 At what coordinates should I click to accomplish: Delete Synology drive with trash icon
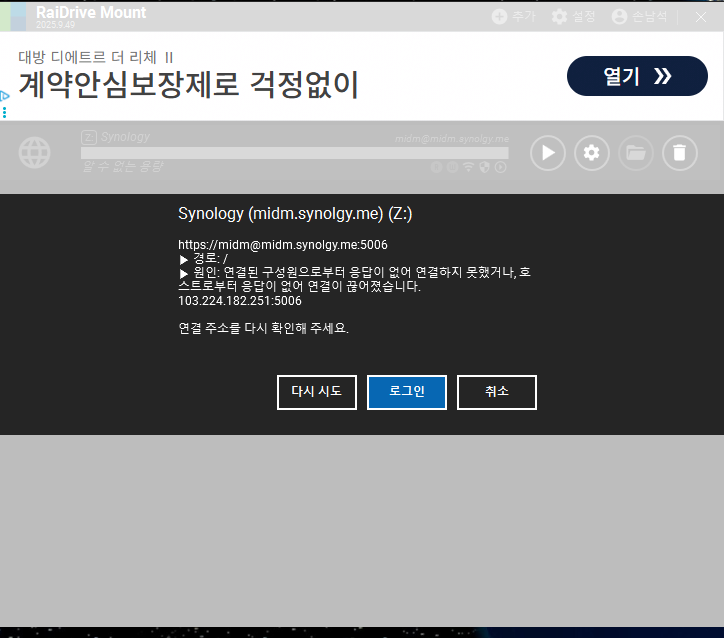(679, 153)
